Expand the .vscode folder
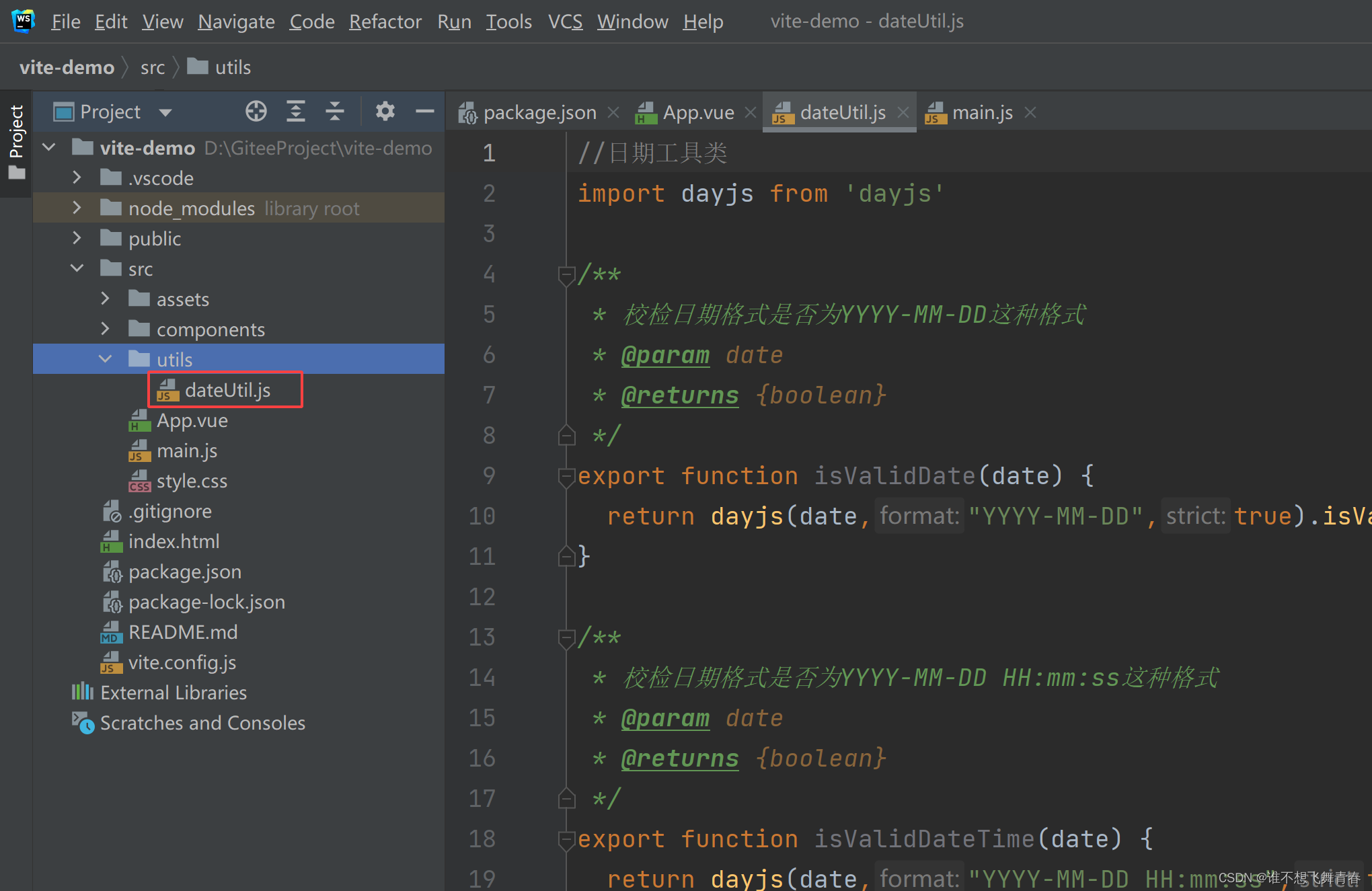 (x=77, y=178)
